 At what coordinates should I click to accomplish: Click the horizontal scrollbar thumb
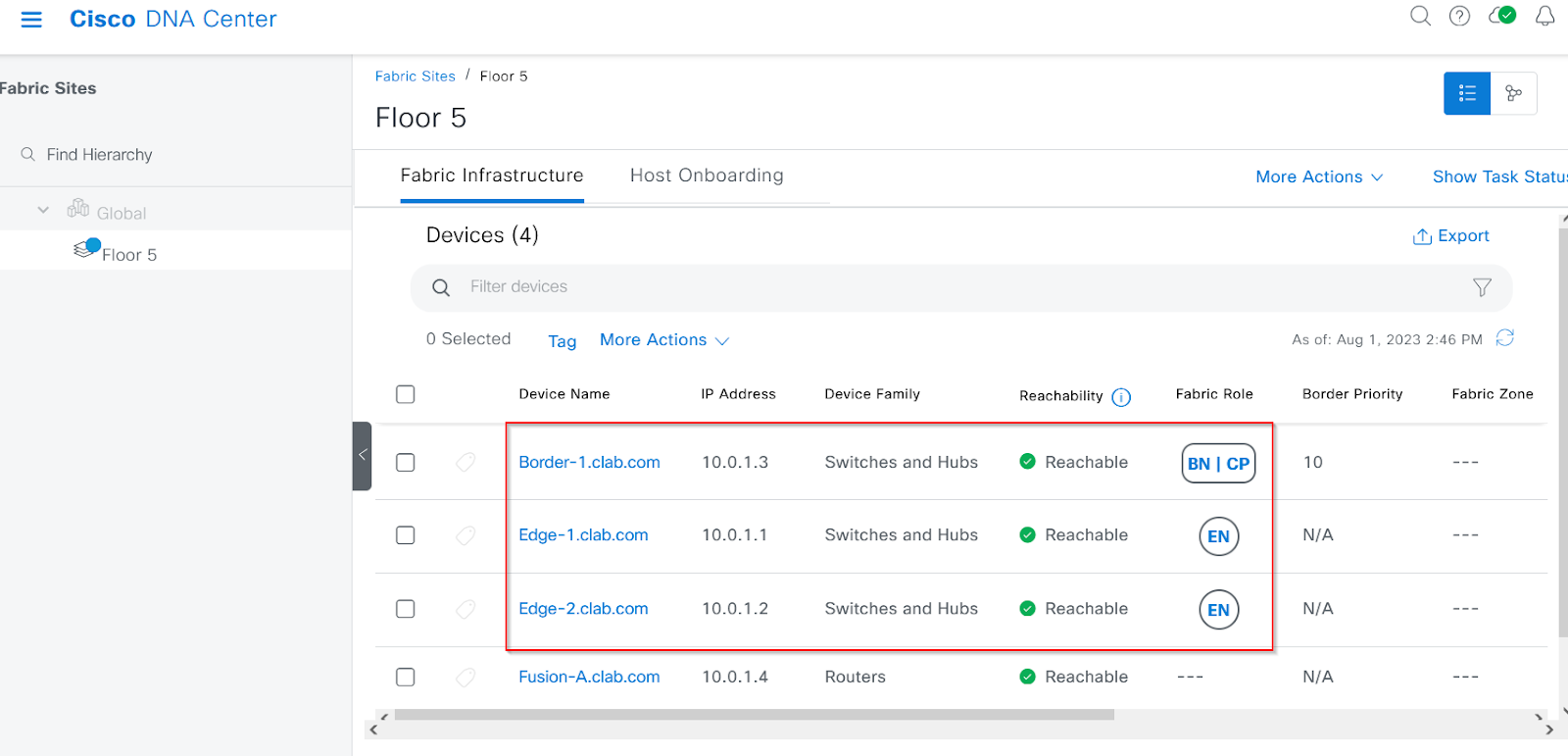tap(754, 715)
